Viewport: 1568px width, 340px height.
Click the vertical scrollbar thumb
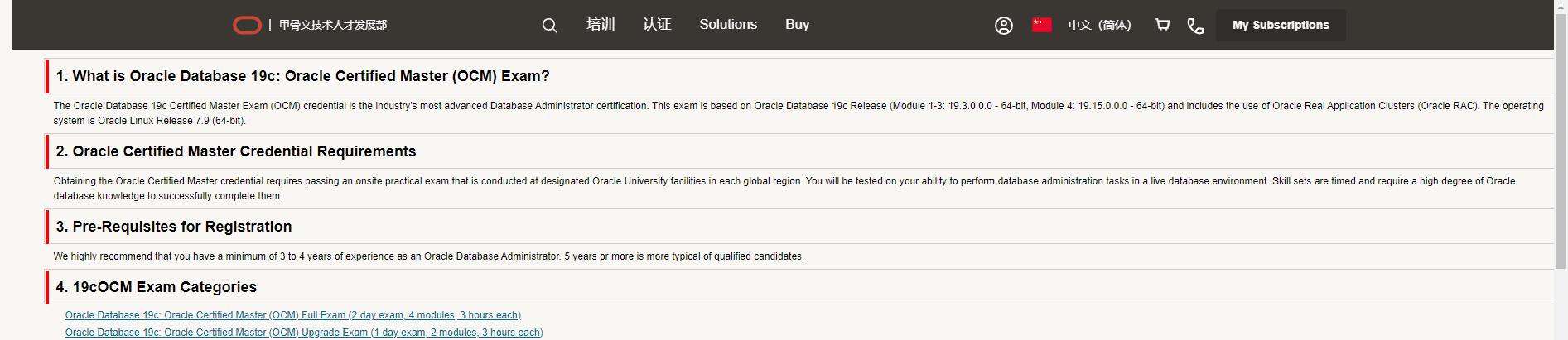(x=1561, y=141)
